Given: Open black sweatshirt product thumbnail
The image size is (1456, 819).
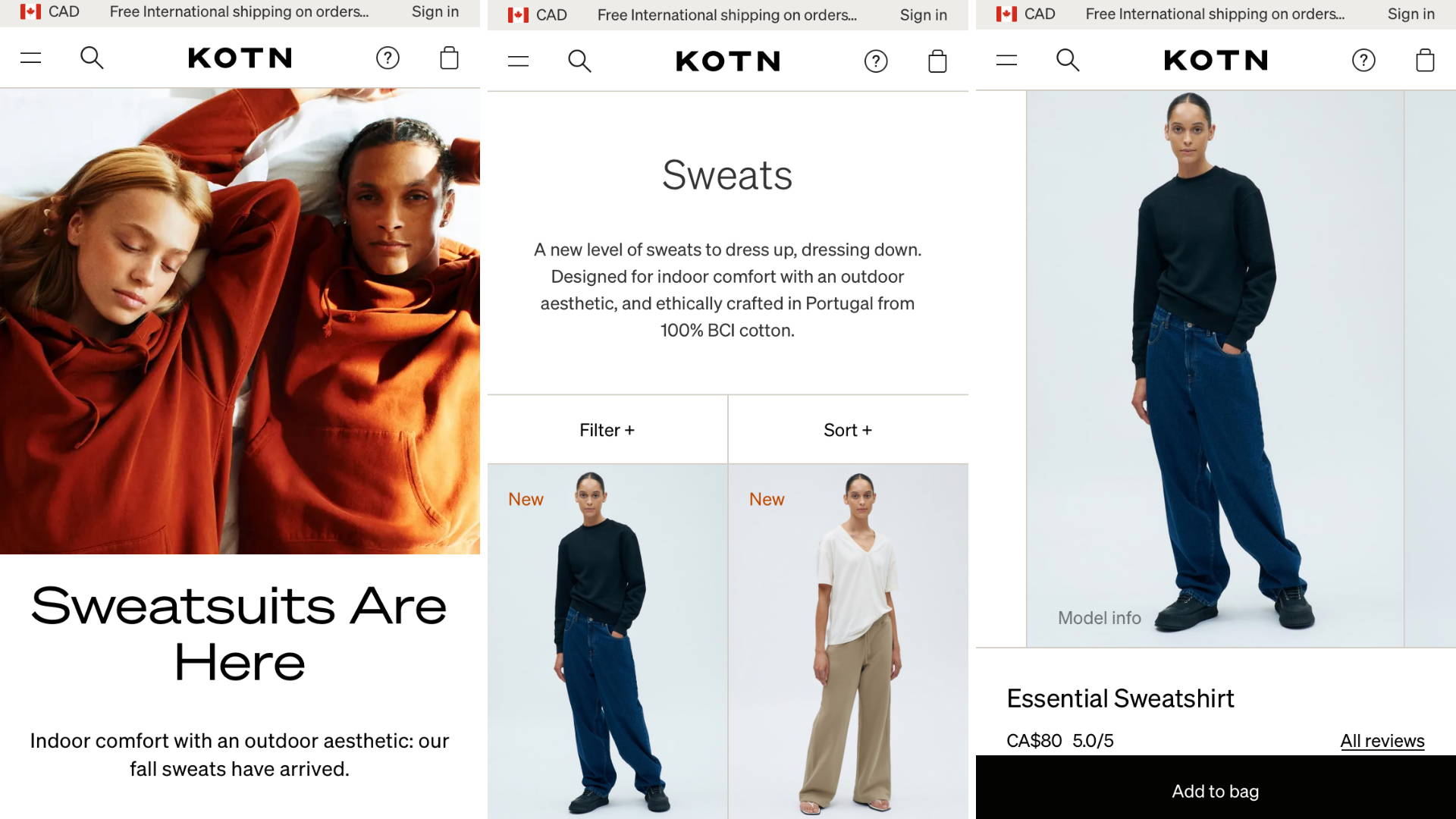Looking at the screenshot, I should pyautogui.click(x=607, y=642).
